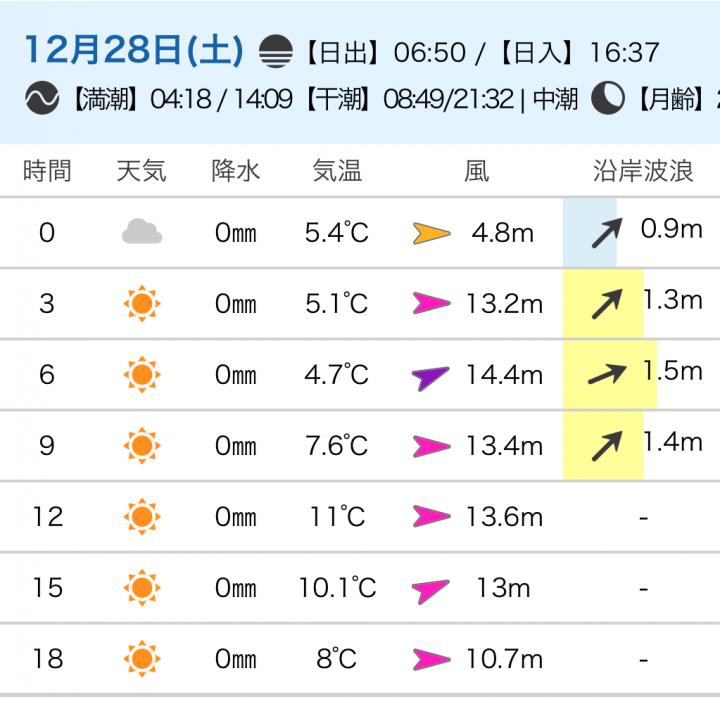Click the yellow wave cell at hour 9
This screenshot has height=704, width=720.
pyautogui.click(x=602, y=446)
